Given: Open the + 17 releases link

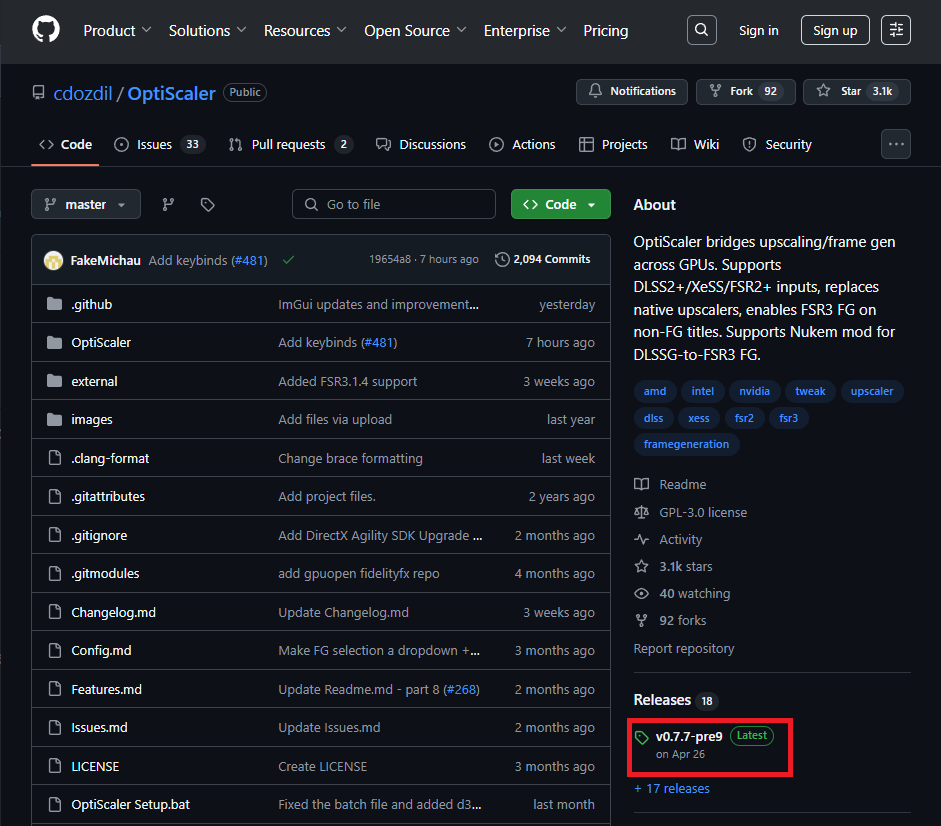Looking at the screenshot, I should tap(672, 788).
